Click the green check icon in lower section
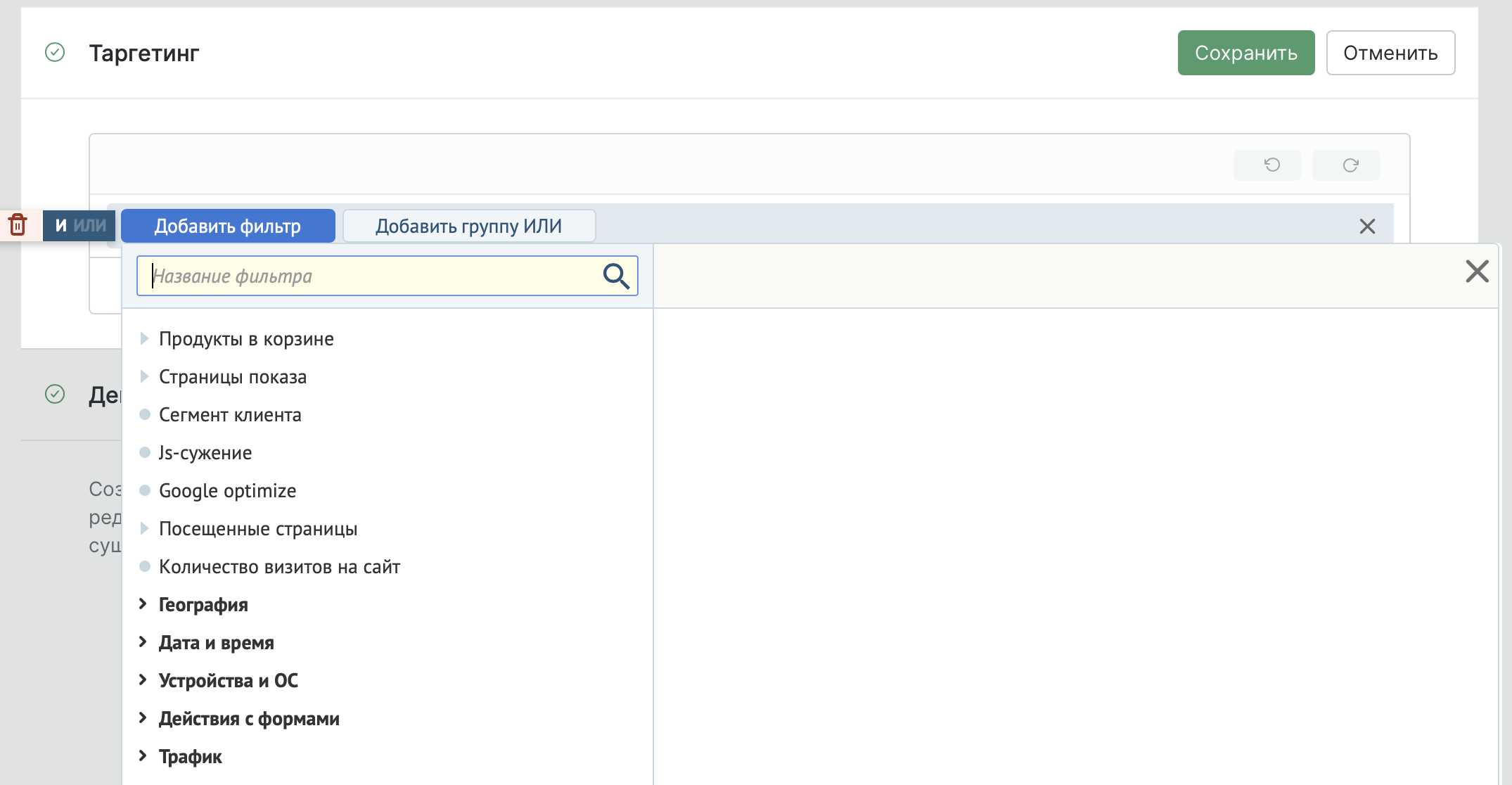 [x=55, y=394]
